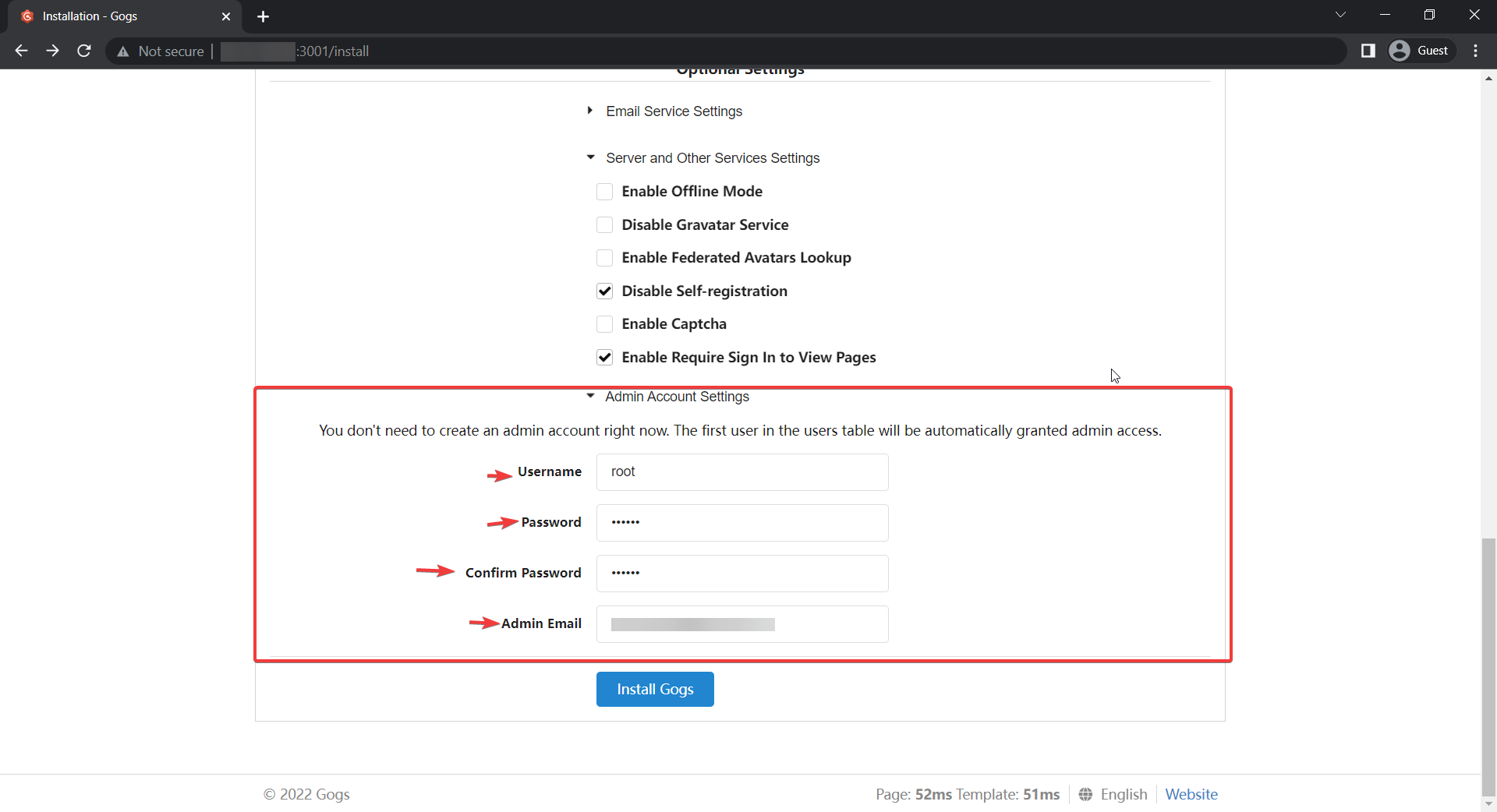Uncheck Disable Self-registration
This screenshot has width=1497, height=812.
604,291
